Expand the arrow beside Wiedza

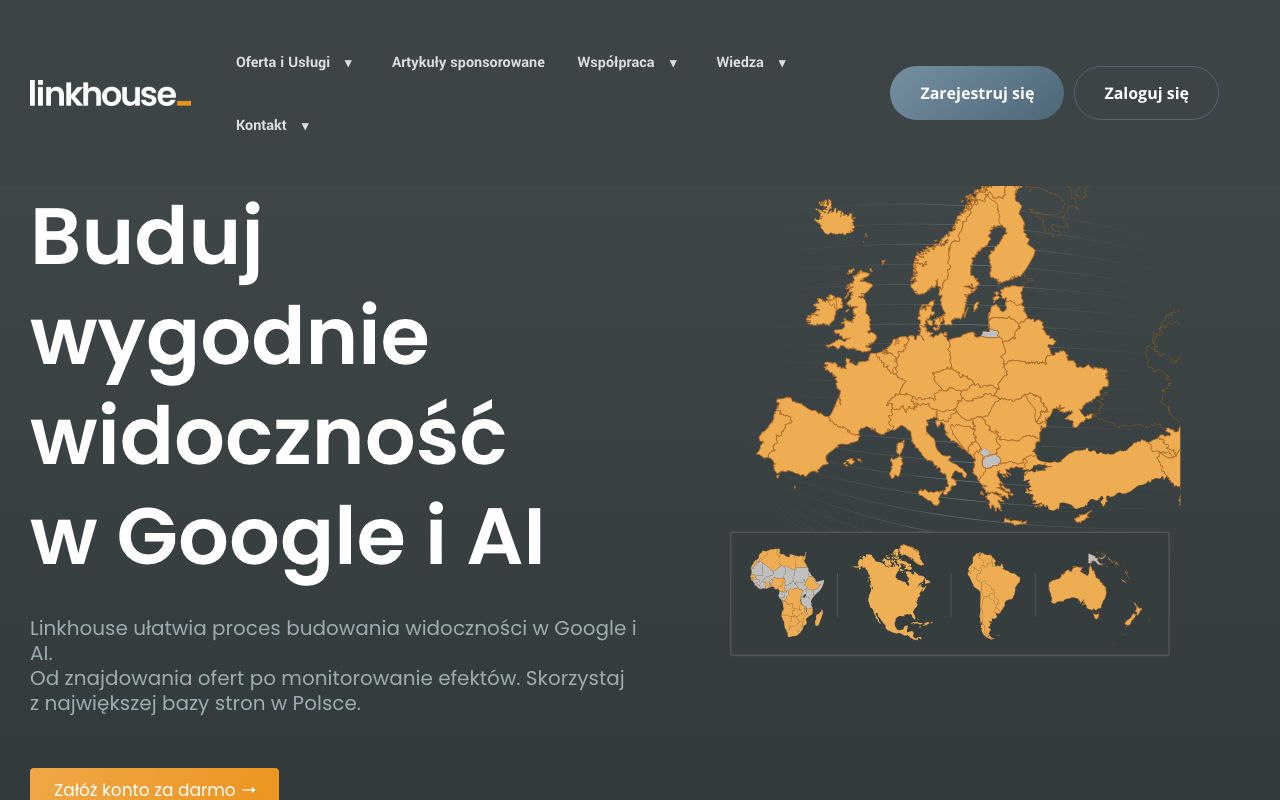click(x=782, y=63)
